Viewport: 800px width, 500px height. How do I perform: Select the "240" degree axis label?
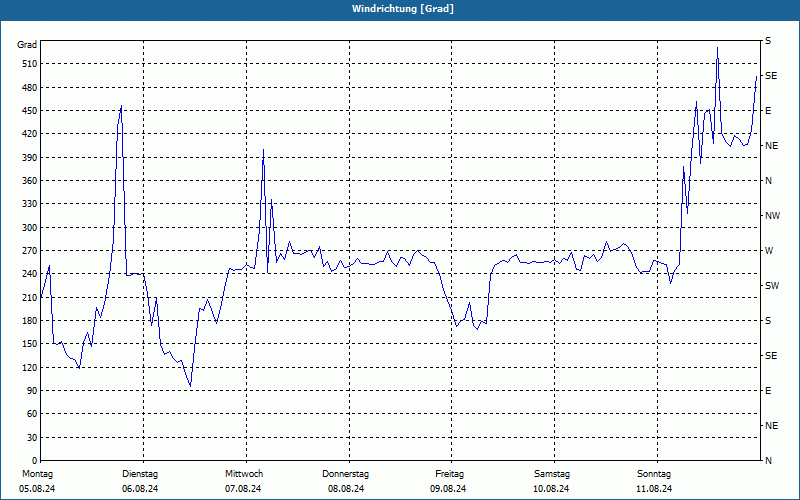tap(29, 274)
